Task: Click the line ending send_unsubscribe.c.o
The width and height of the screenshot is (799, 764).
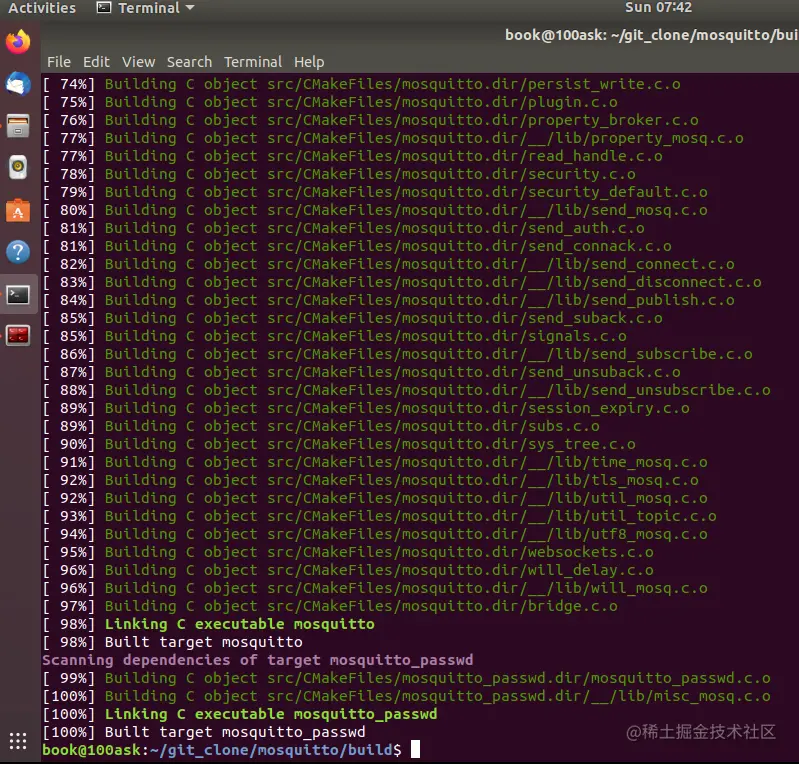Action: pyautogui.click(x=406, y=390)
